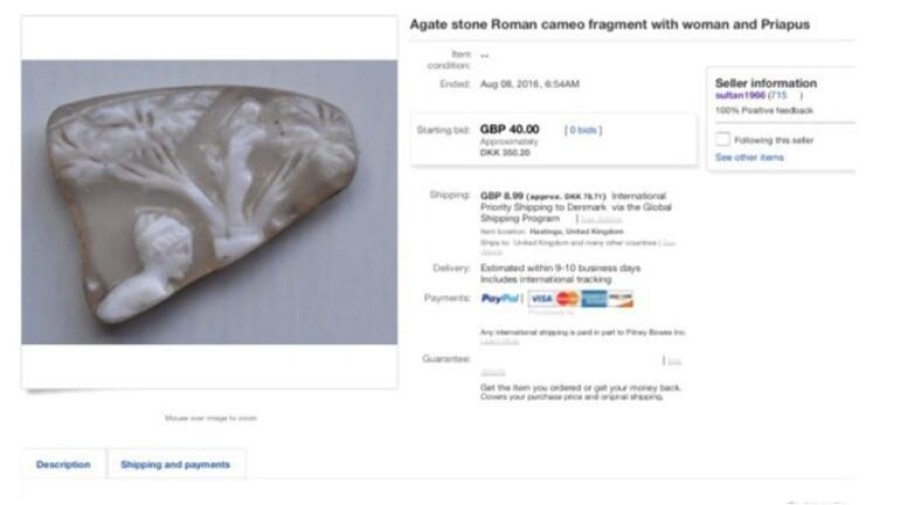The width and height of the screenshot is (900, 505).
Task: Click the Visa card icon
Action: click(x=541, y=299)
